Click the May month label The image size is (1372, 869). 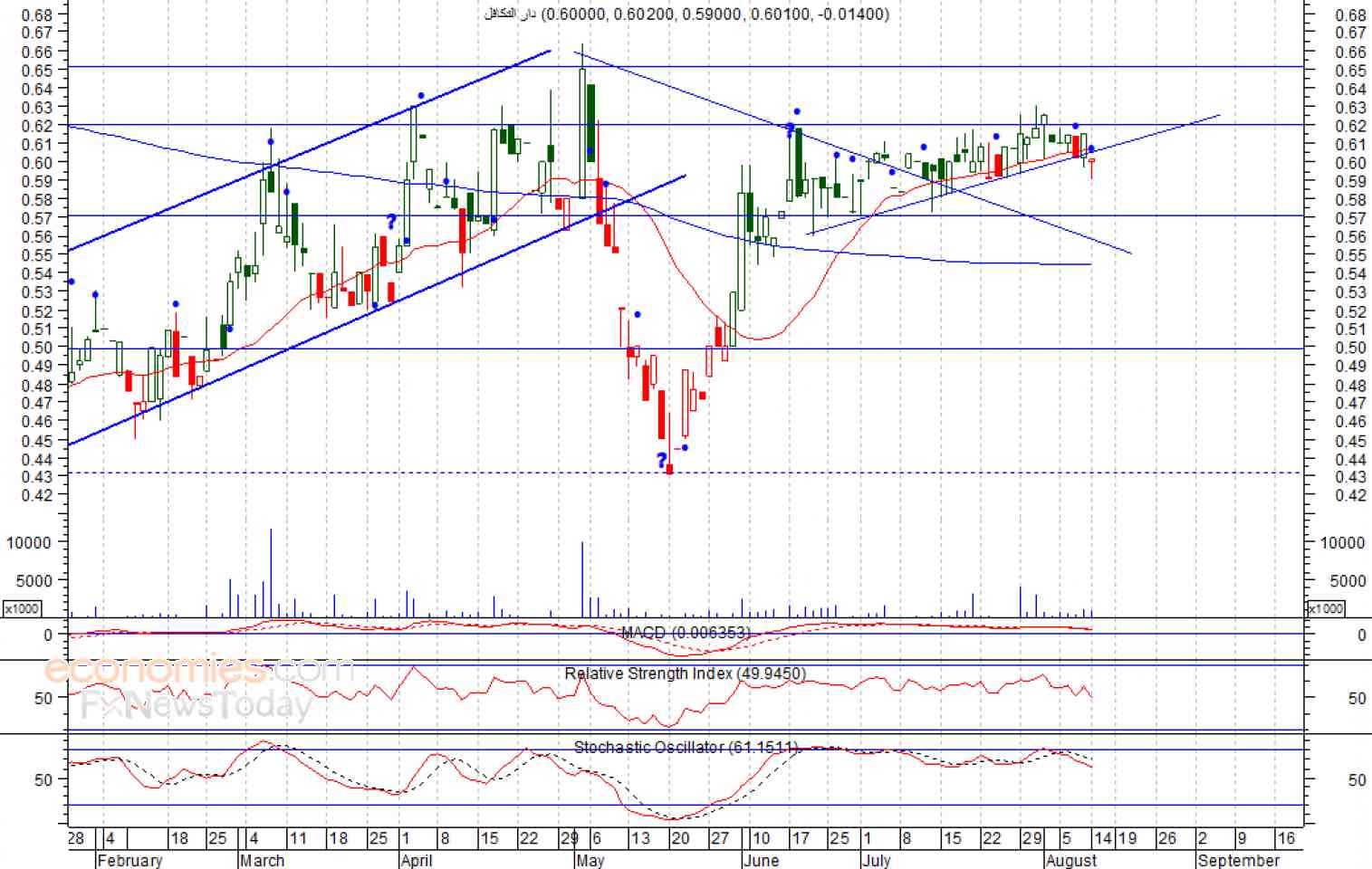tap(590, 860)
